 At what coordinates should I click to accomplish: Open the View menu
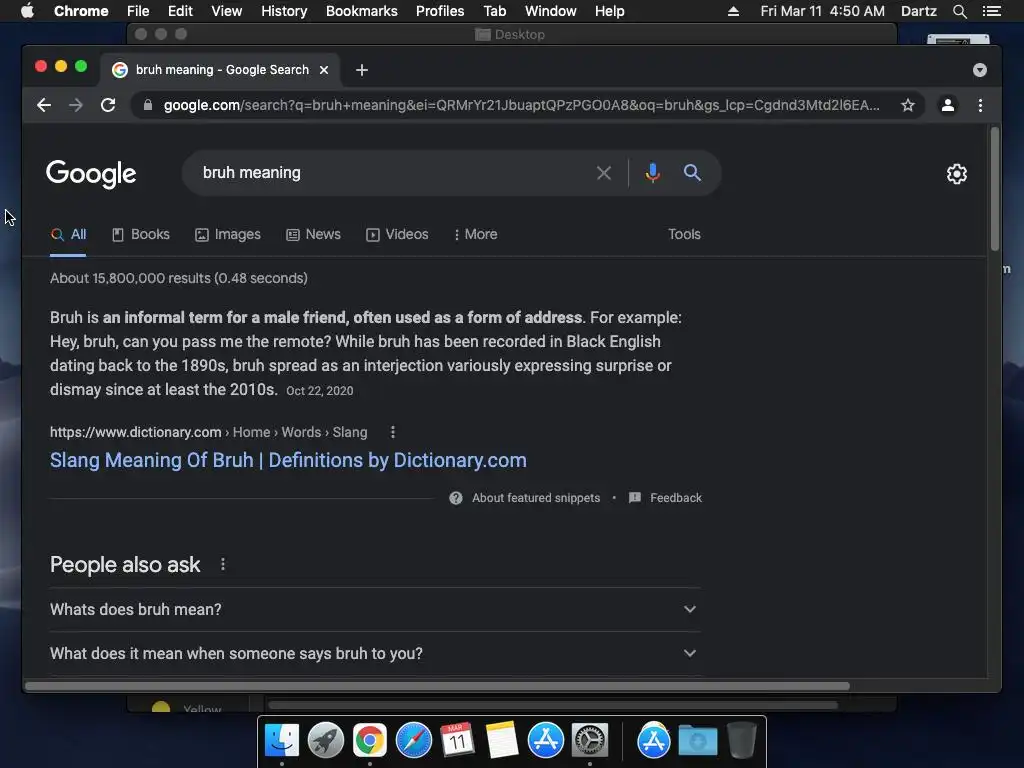[227, 11]
